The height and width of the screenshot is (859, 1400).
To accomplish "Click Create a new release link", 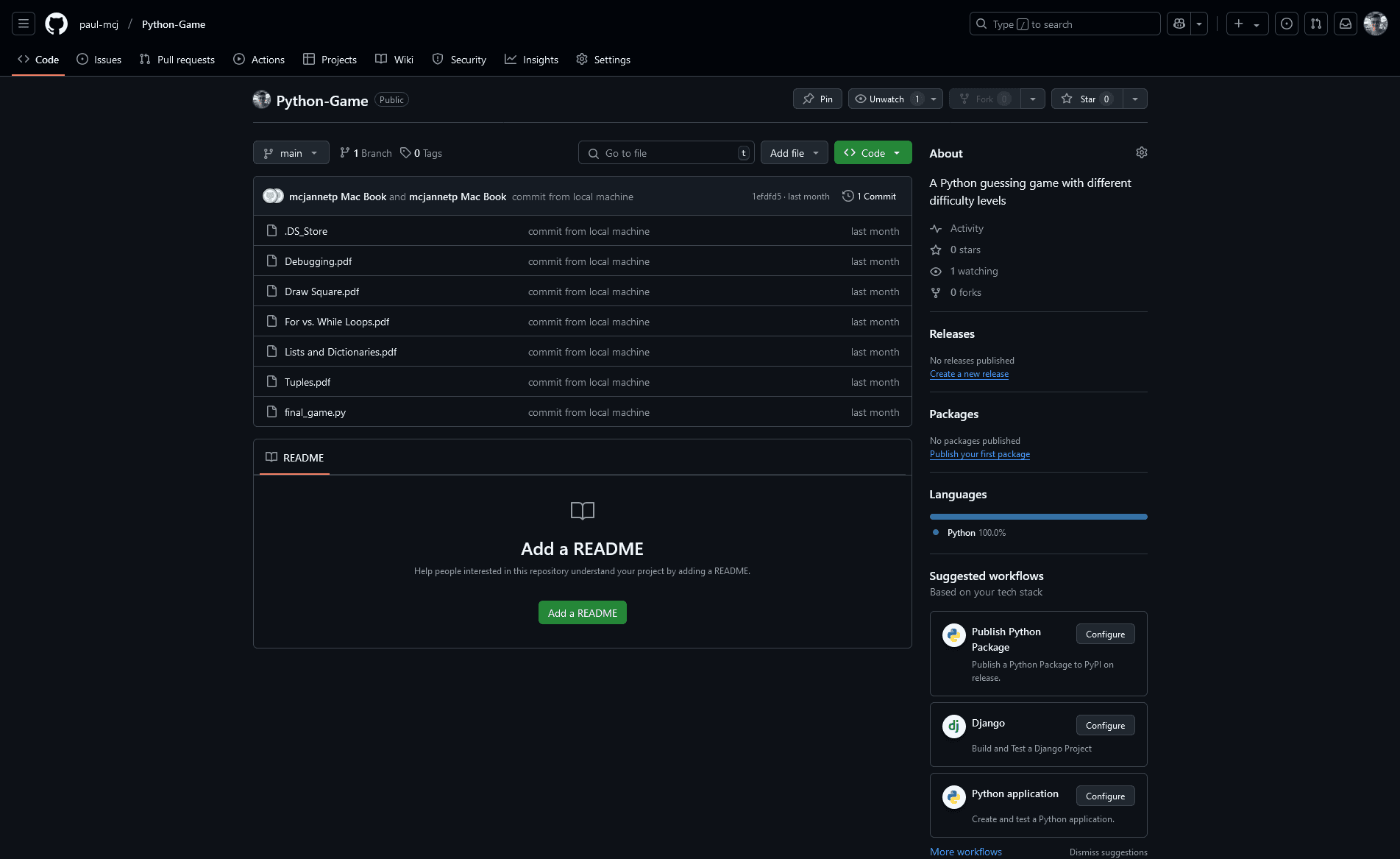I will (969, 374).
